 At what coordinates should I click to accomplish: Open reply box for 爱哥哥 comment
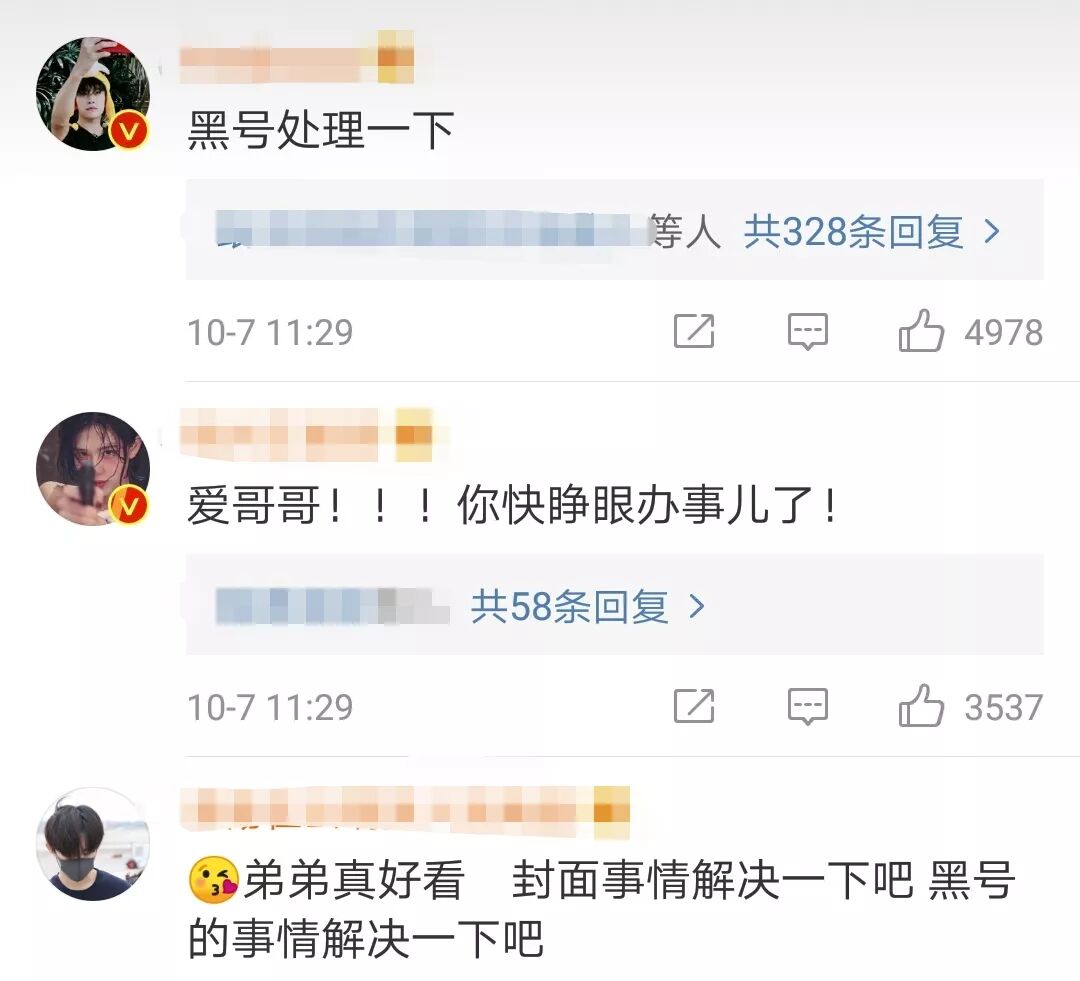807,706
